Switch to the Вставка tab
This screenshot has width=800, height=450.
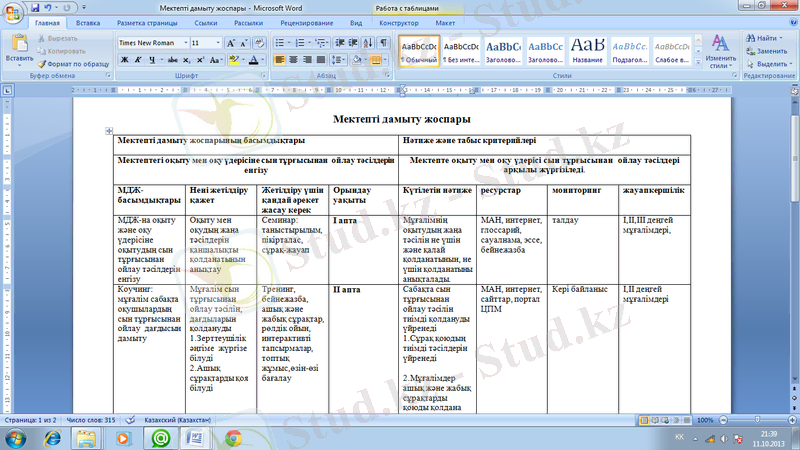pos(87,21)
